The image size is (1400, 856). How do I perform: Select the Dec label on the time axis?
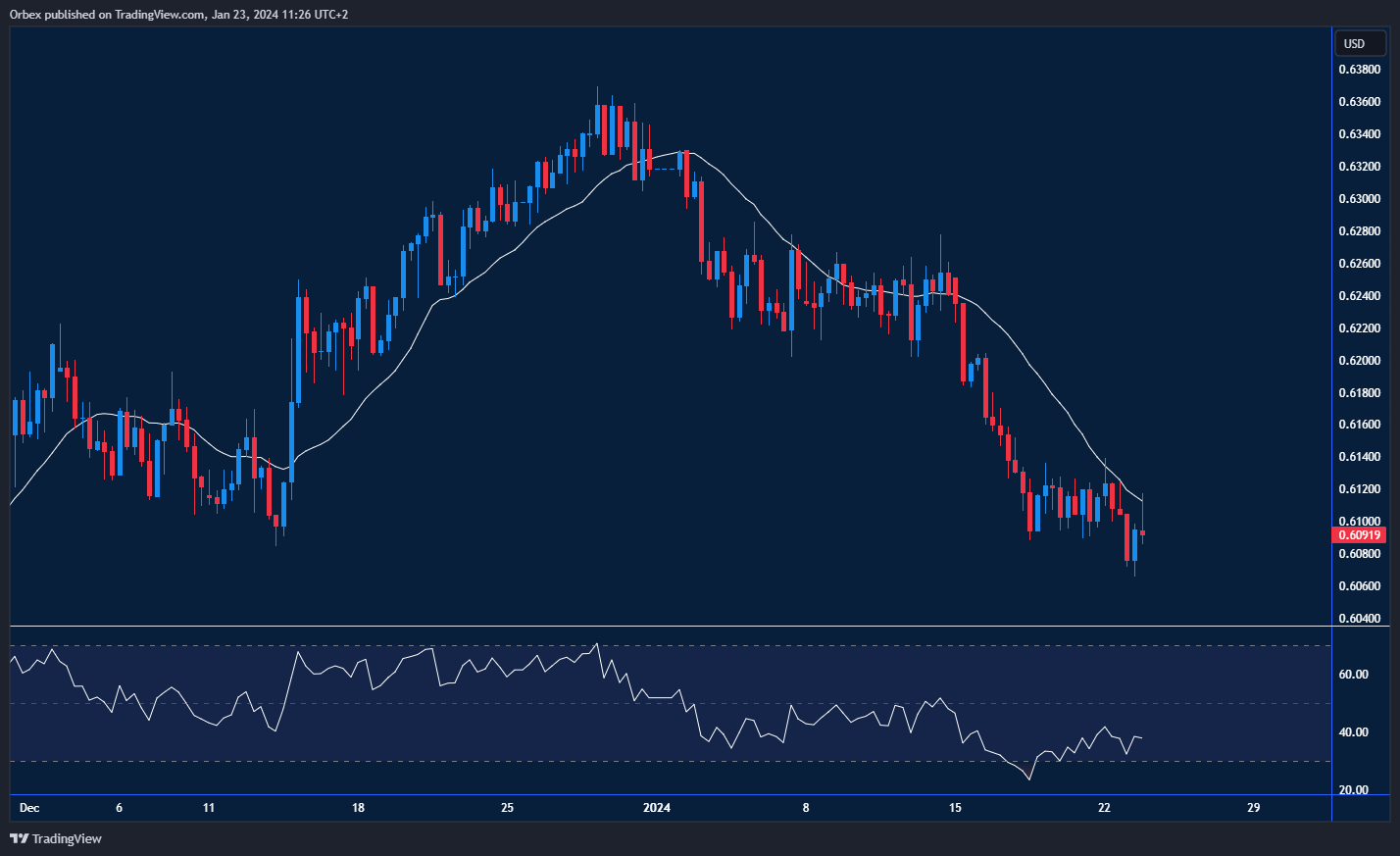29,808
